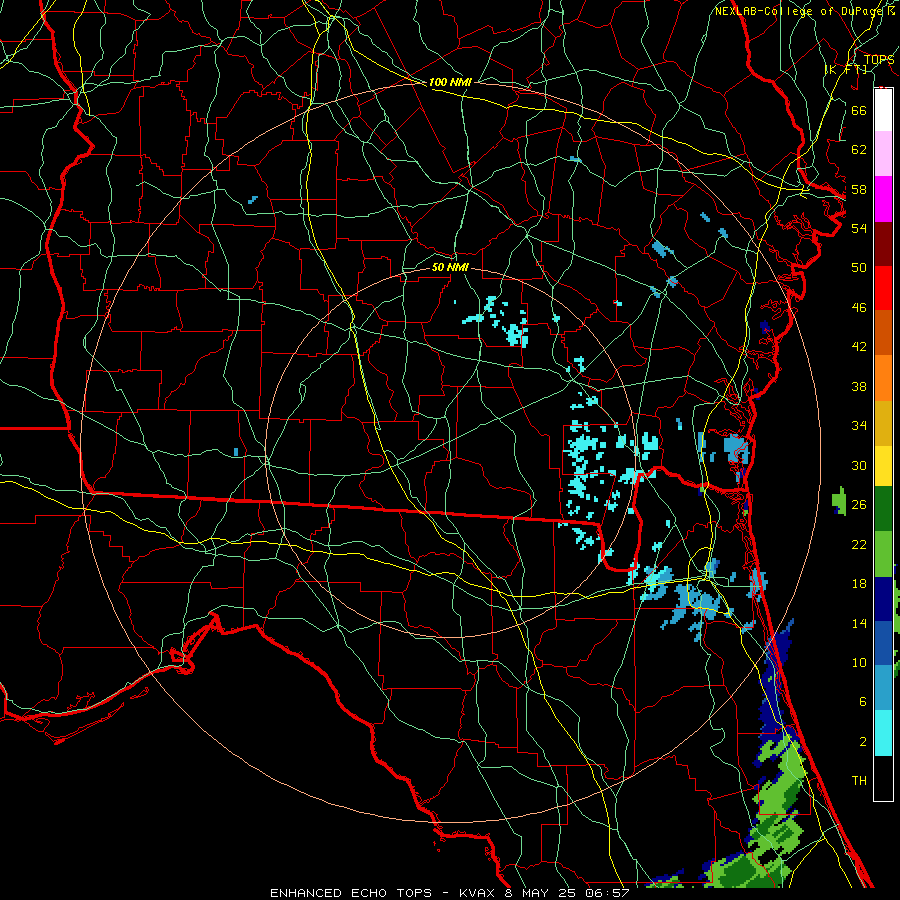Click the '42' legend value

click(859, 347)
